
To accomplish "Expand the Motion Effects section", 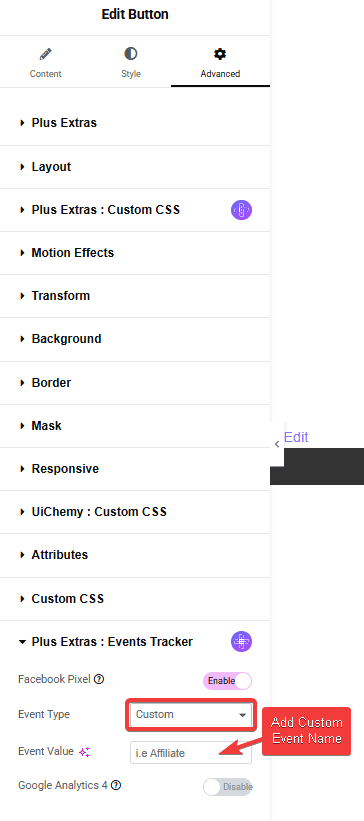I will [x=135, y=253].
